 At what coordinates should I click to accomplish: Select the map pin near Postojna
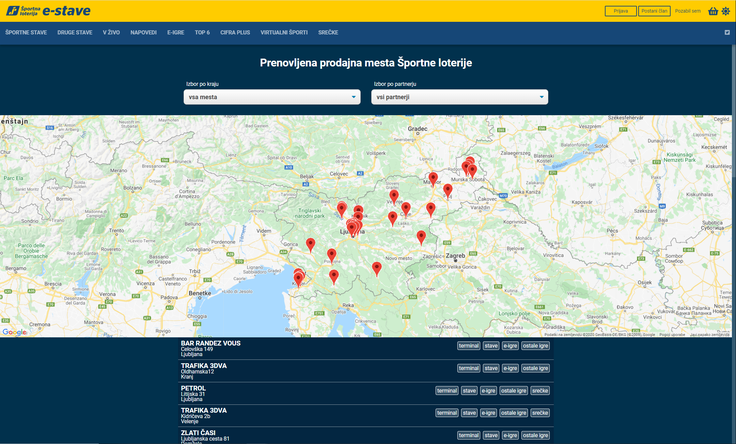tap(331, 255)
